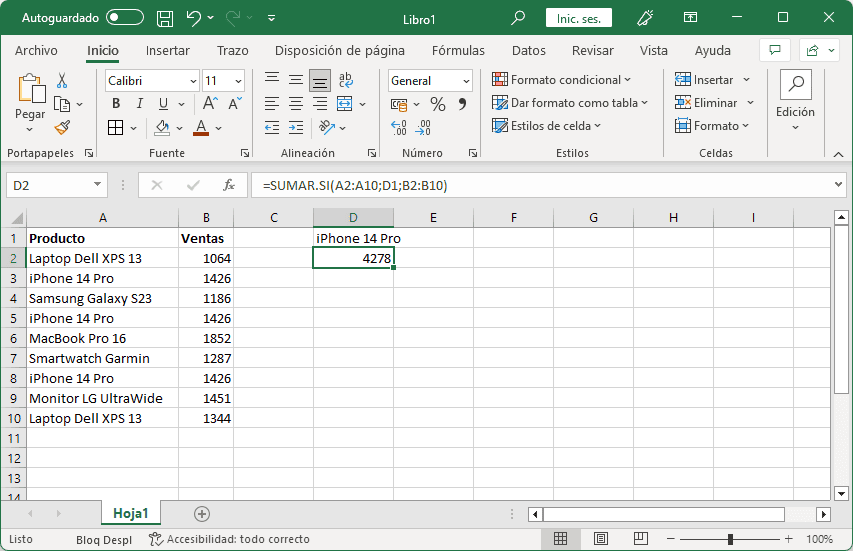Open the General number format dropdown
Viewport: 853px width, 551px height.
[x=466, y=81]
